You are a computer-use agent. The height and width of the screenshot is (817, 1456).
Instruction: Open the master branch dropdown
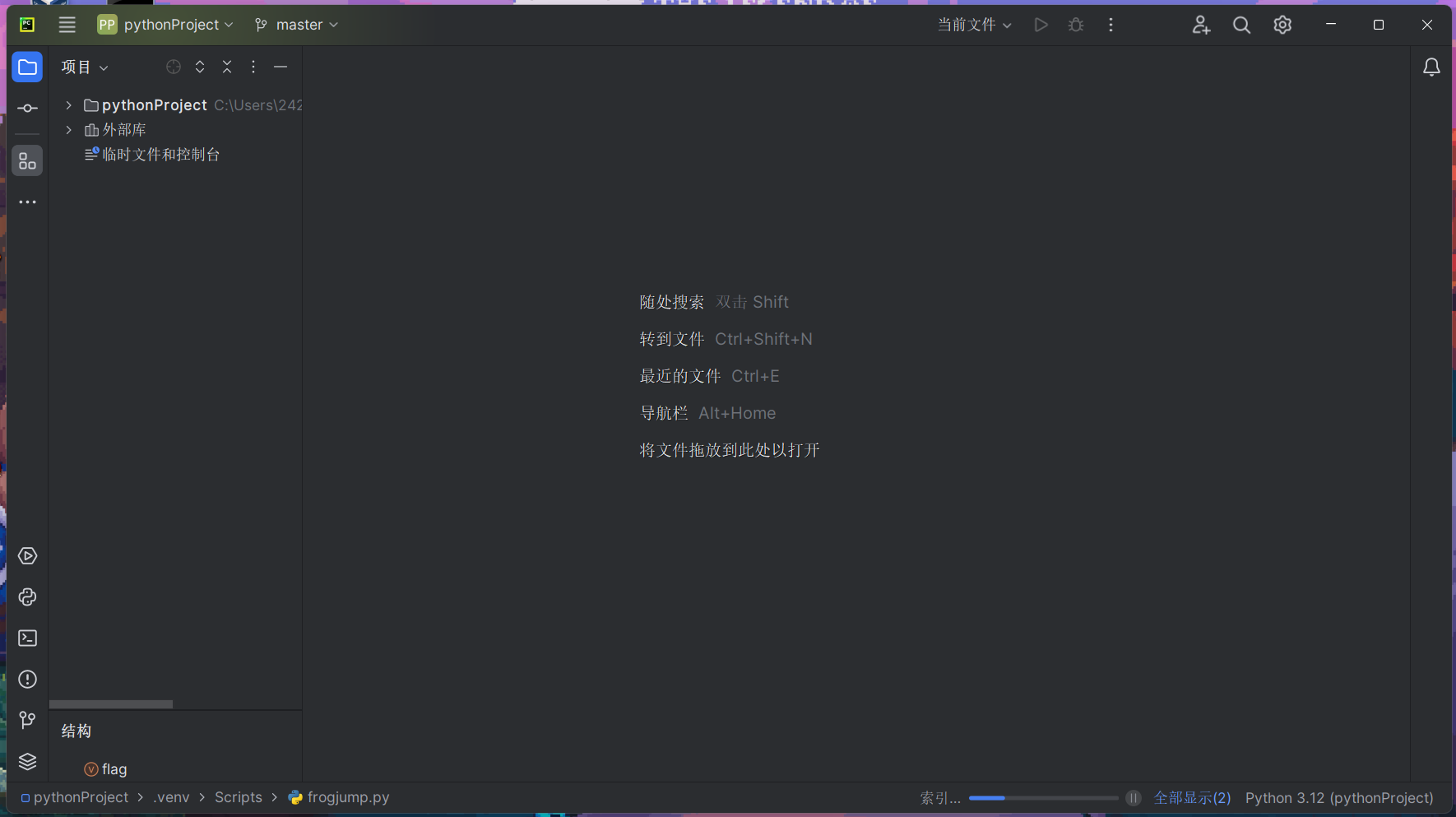[x=297, y=25]
